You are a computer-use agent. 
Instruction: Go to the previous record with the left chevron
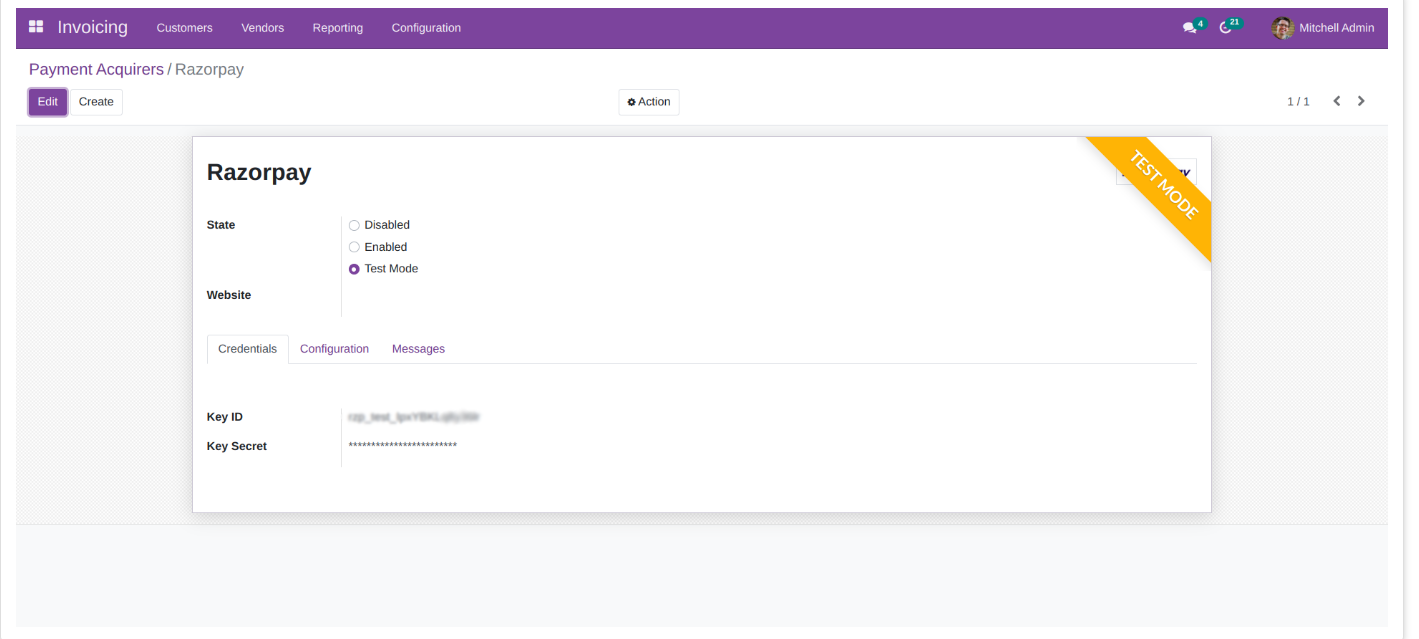pyautogui.click(x=1336, y=101)
